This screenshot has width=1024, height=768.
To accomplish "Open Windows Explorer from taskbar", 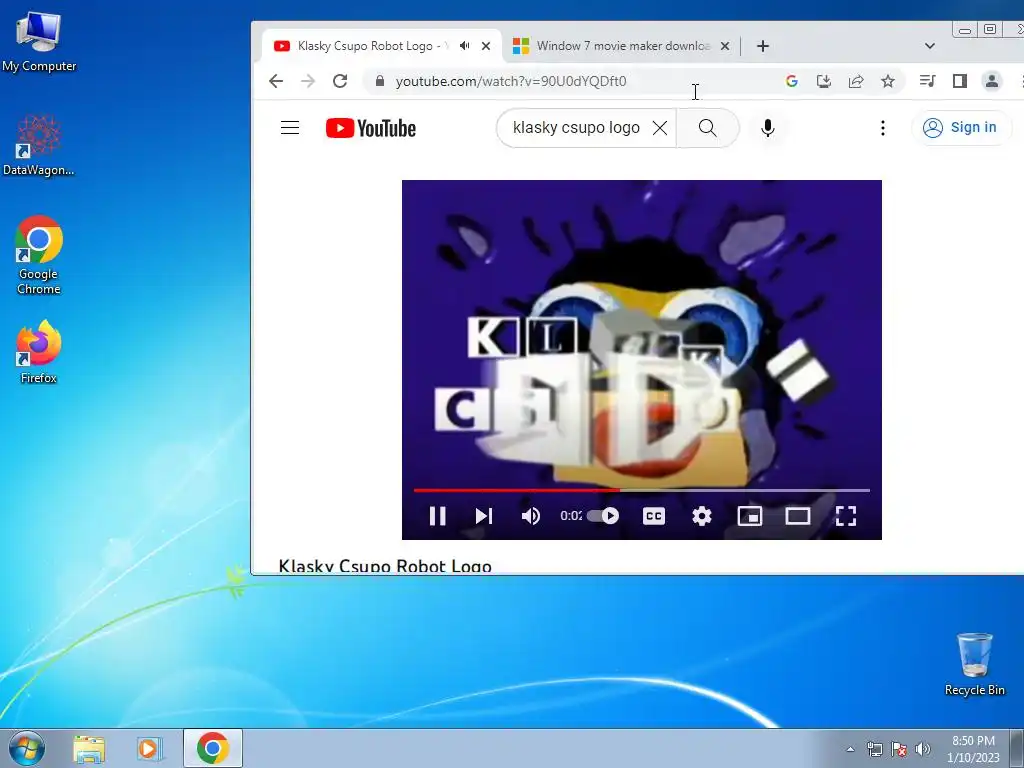I will [x=89, y=748].
